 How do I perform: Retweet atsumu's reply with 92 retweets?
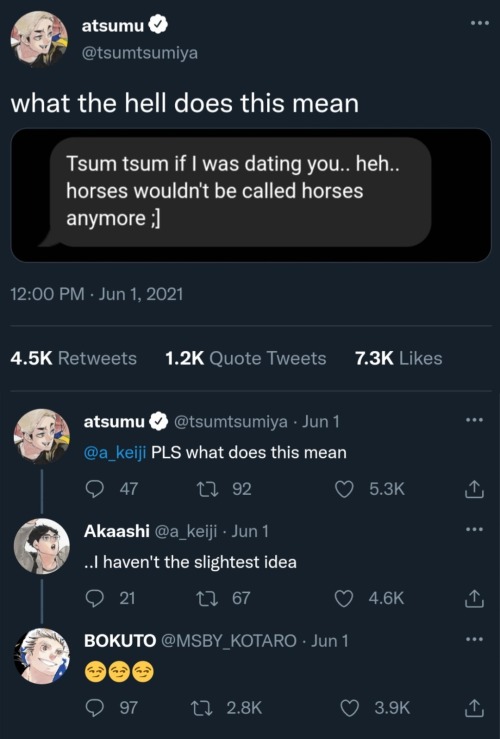tap(207, 489)
